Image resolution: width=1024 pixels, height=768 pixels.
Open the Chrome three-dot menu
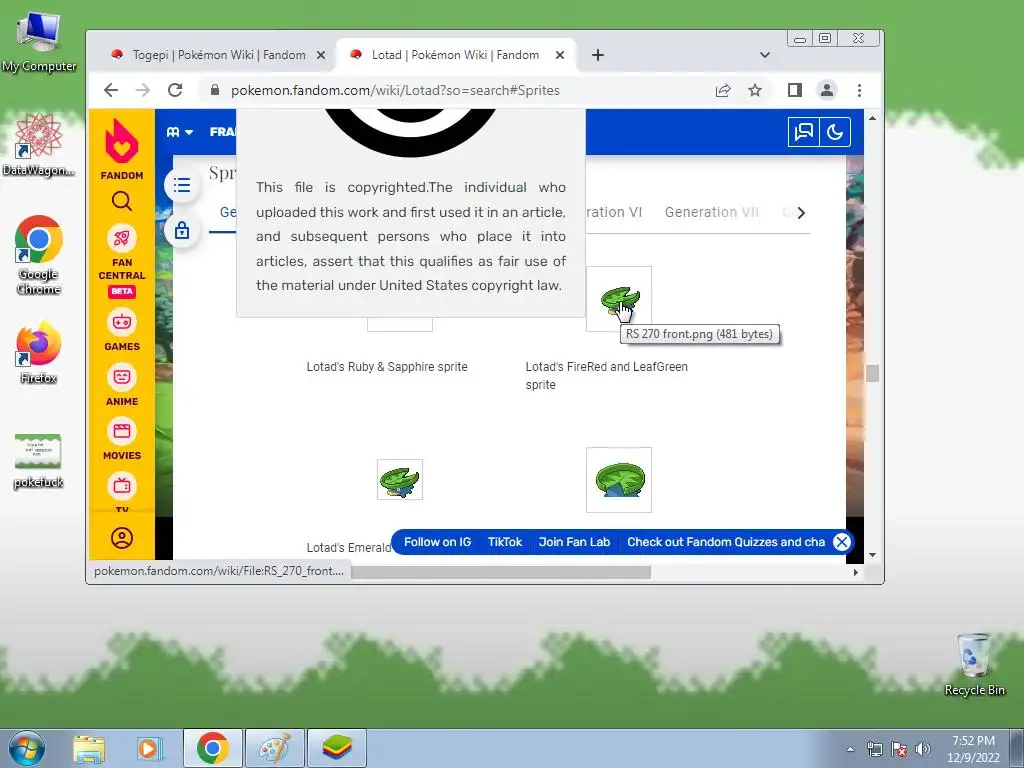(859, 90)
